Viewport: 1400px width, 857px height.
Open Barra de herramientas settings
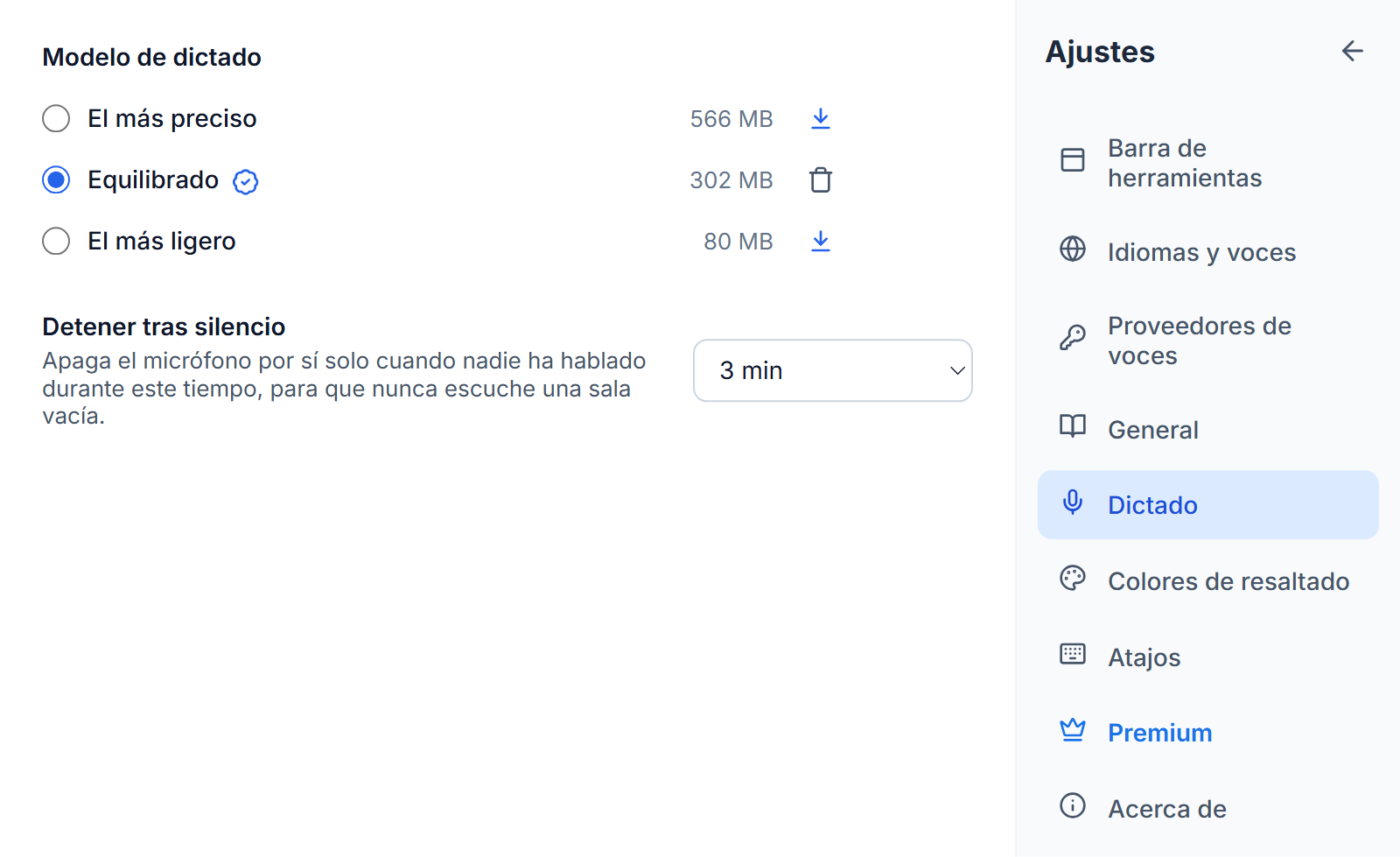(1208, 163)
